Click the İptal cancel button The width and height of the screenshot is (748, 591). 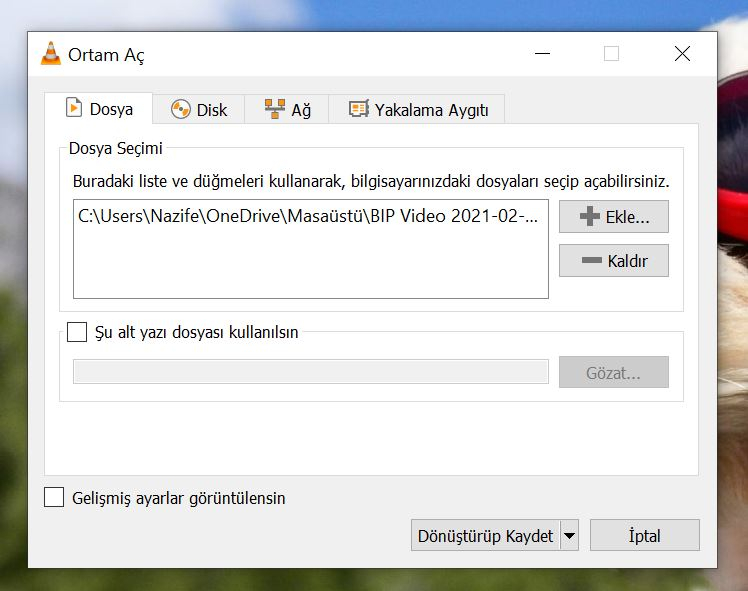(x=644, y=535)
